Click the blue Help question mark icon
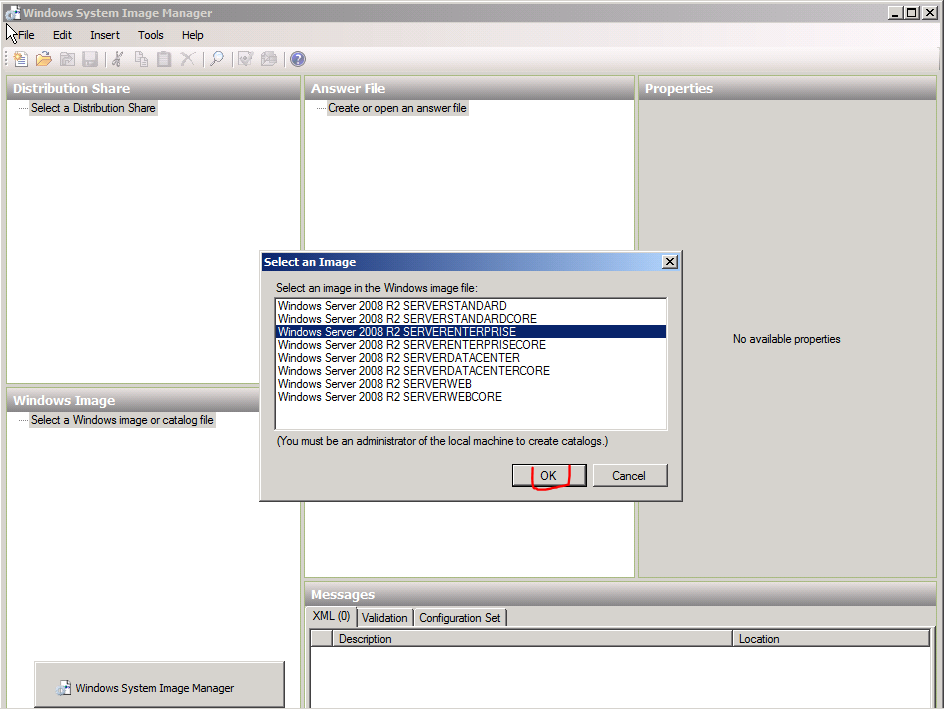 click(x=298, y=59)
